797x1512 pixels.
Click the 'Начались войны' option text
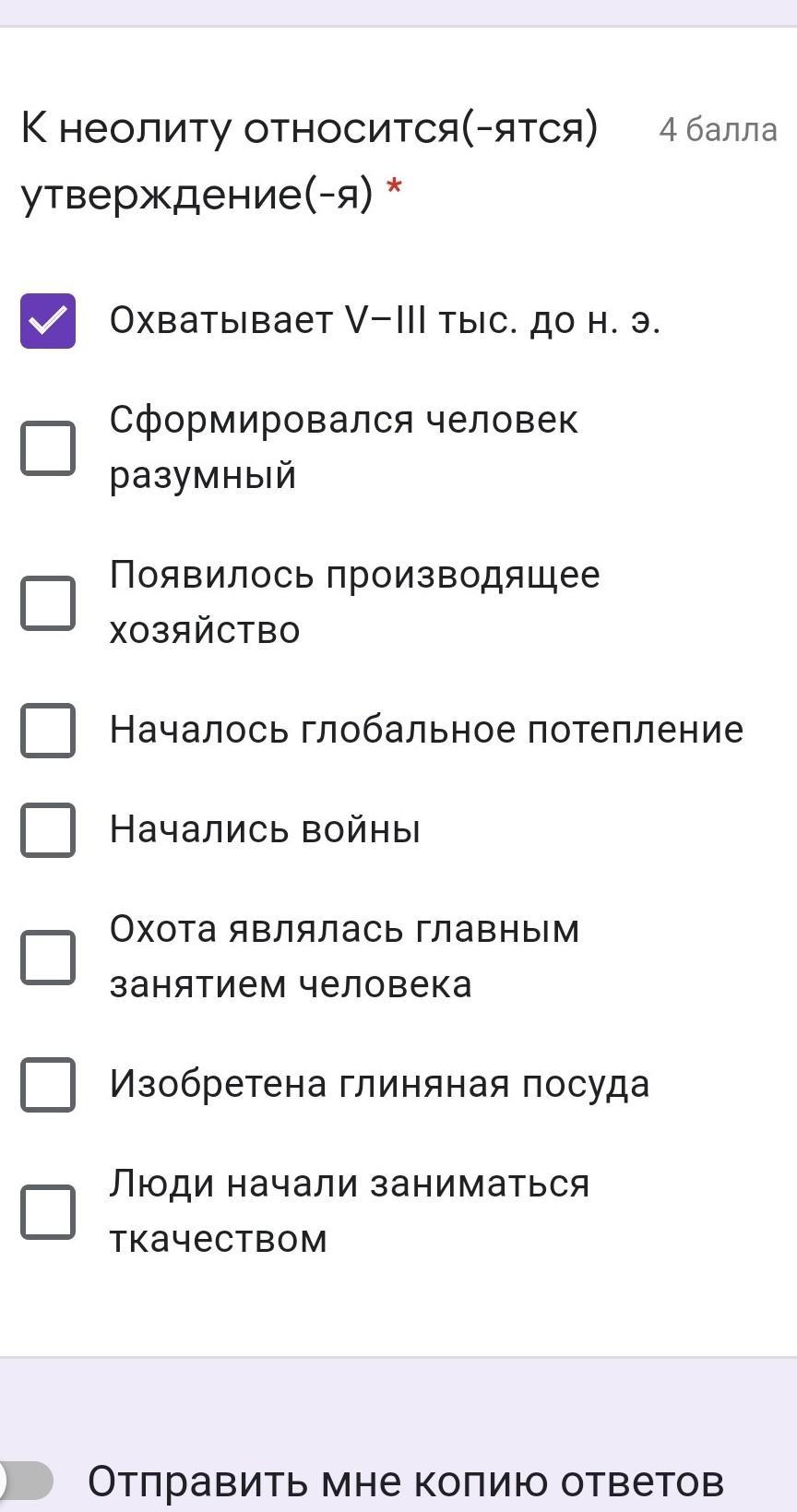pyautogui.click(x=265, y=829)
